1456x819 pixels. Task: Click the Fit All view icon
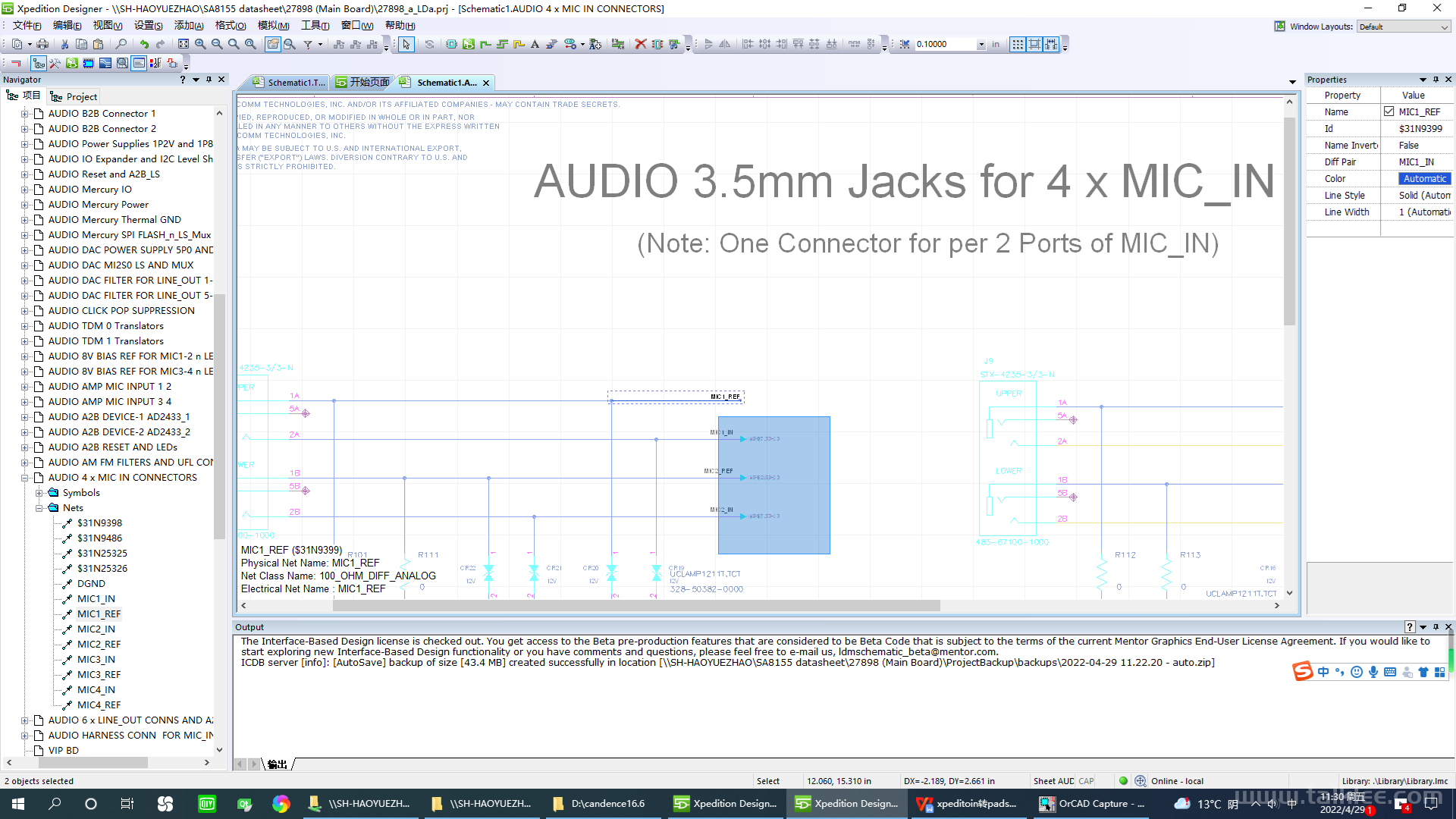tap(184, 44)
